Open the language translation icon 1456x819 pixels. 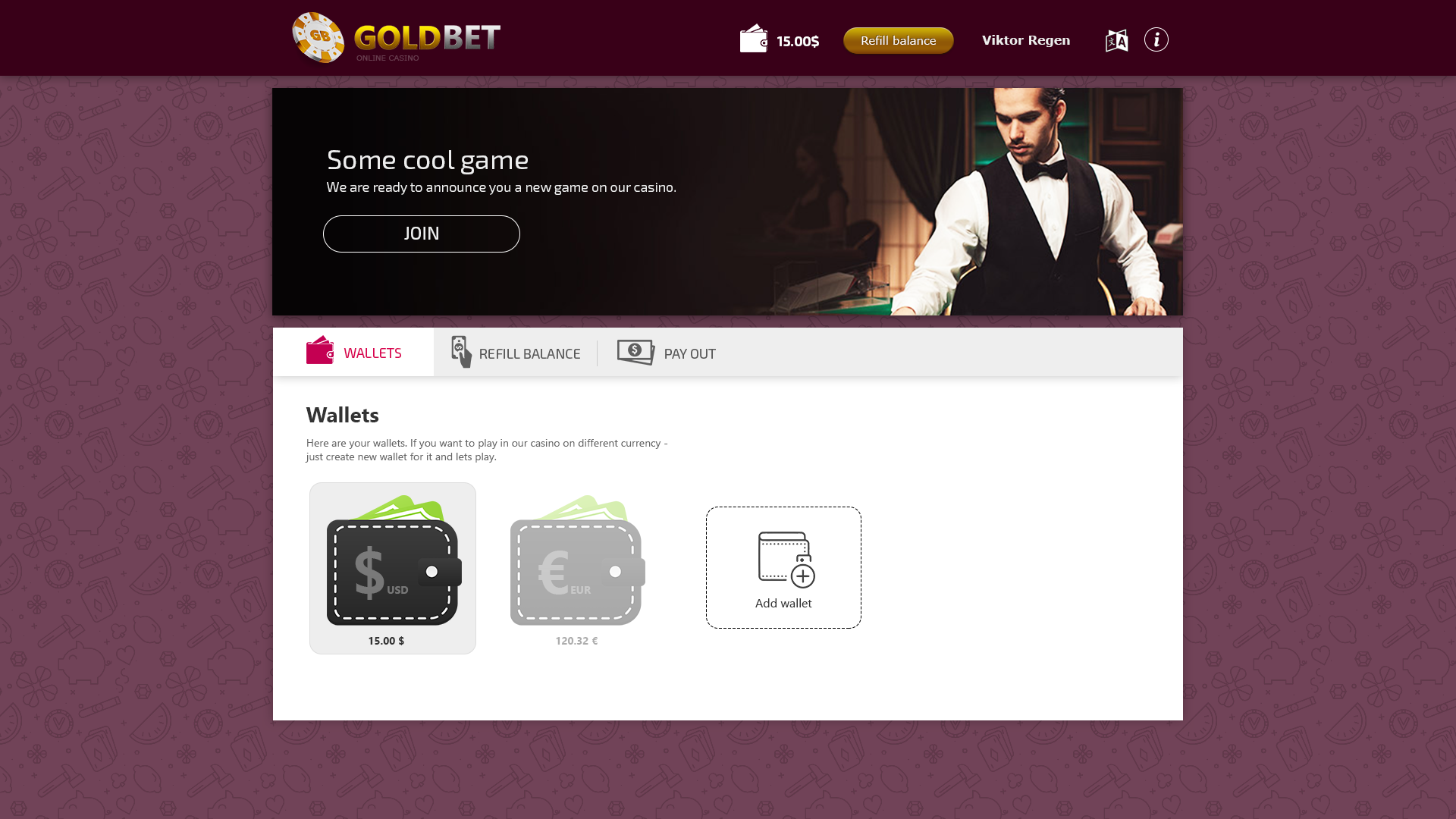point(1117,40)
